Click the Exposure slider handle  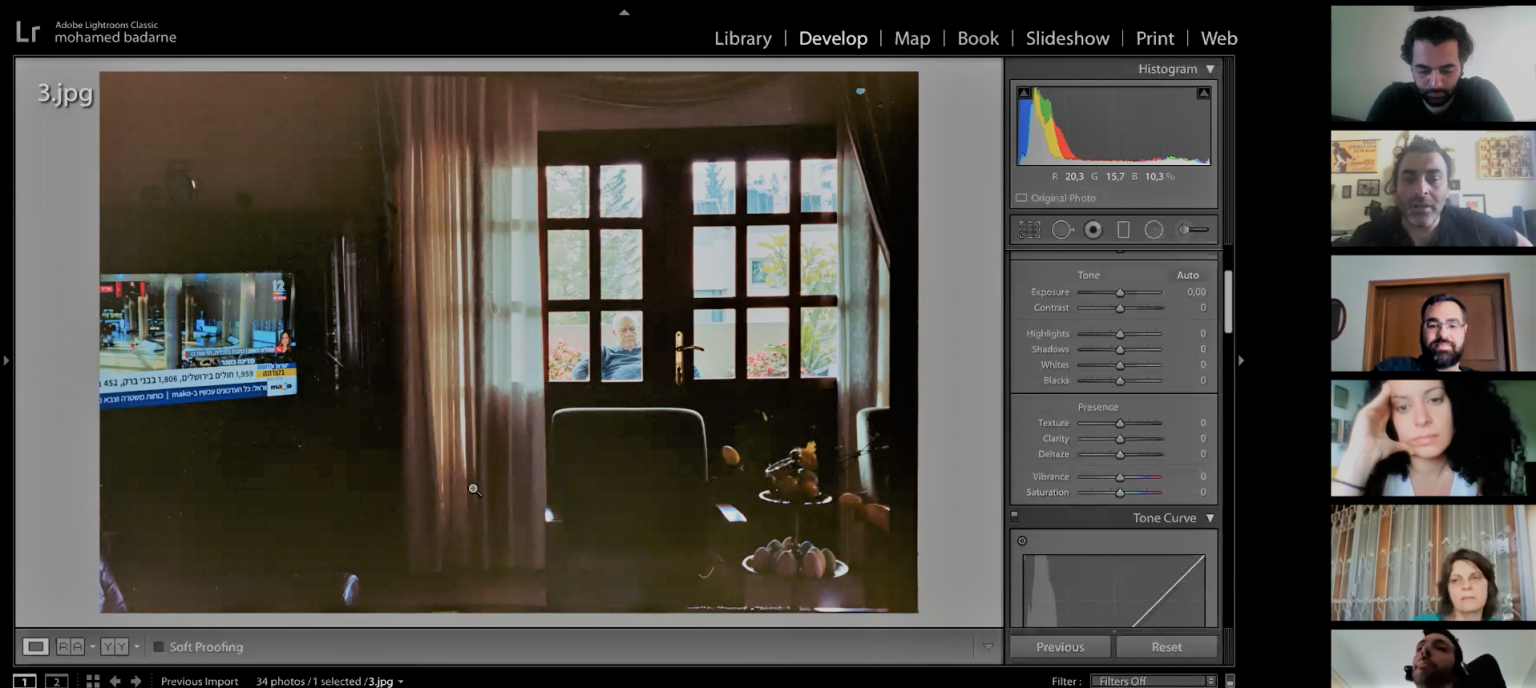pyautogui.click(x=1120, y=292)
